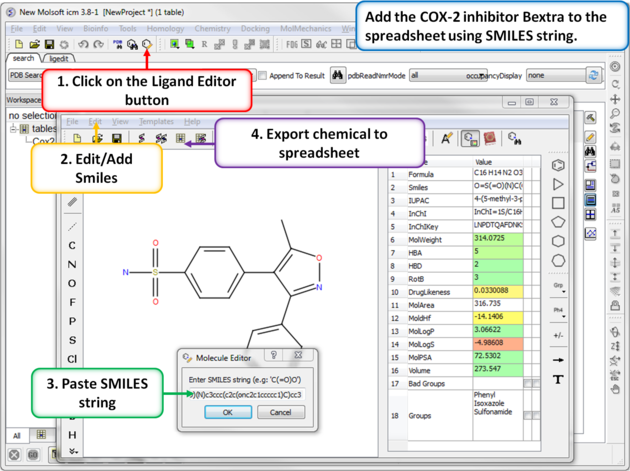Click the save icon in editor toolbar

(117, 139)
